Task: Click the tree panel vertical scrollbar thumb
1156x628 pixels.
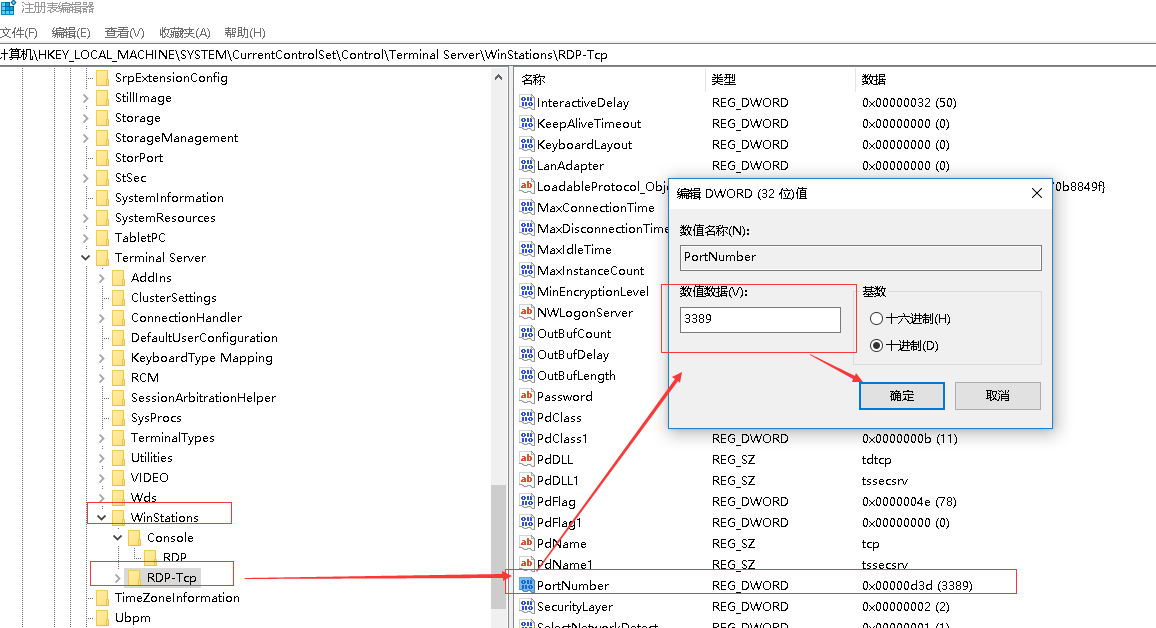Action: coord(499,545)
